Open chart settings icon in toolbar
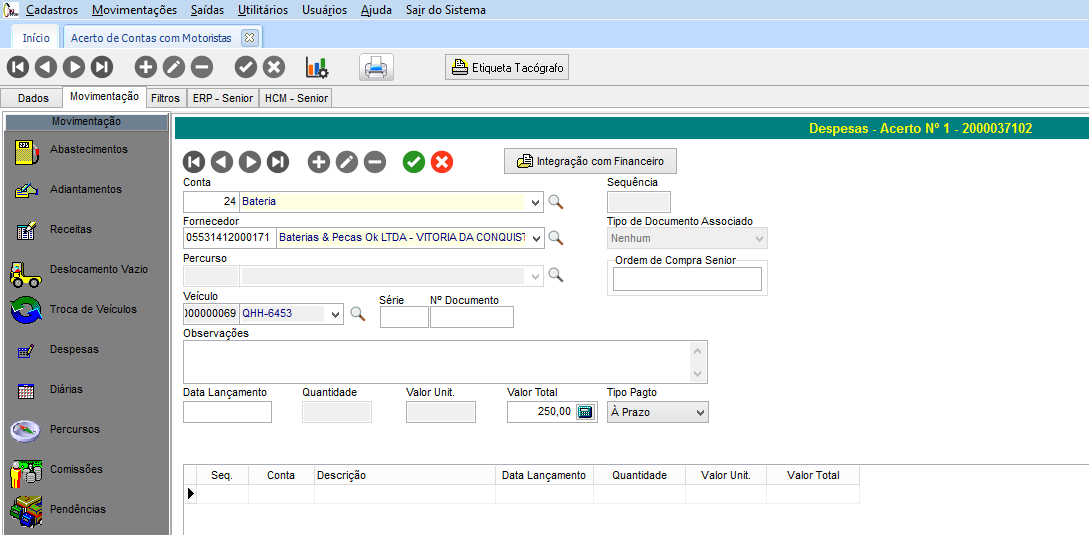Screen dimensions: 1089x535 317,67
